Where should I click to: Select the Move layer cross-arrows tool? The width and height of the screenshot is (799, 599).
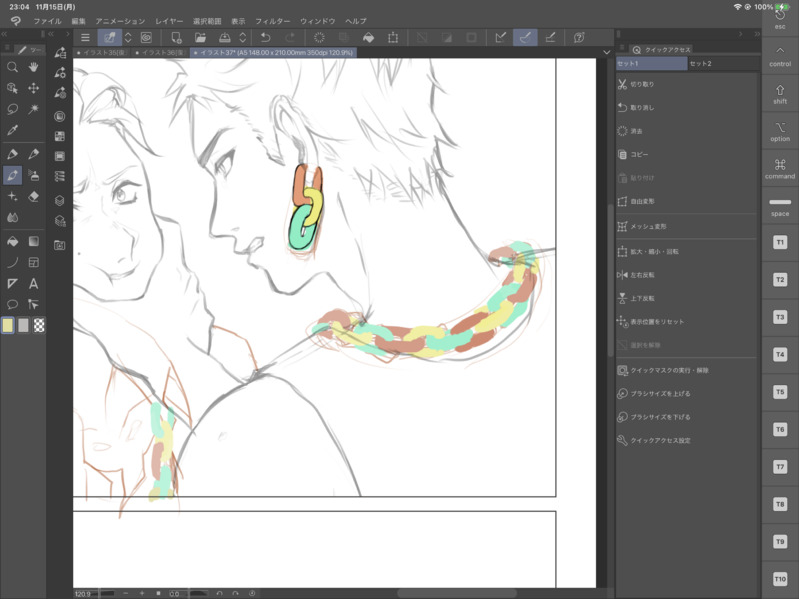pos(34,88)
